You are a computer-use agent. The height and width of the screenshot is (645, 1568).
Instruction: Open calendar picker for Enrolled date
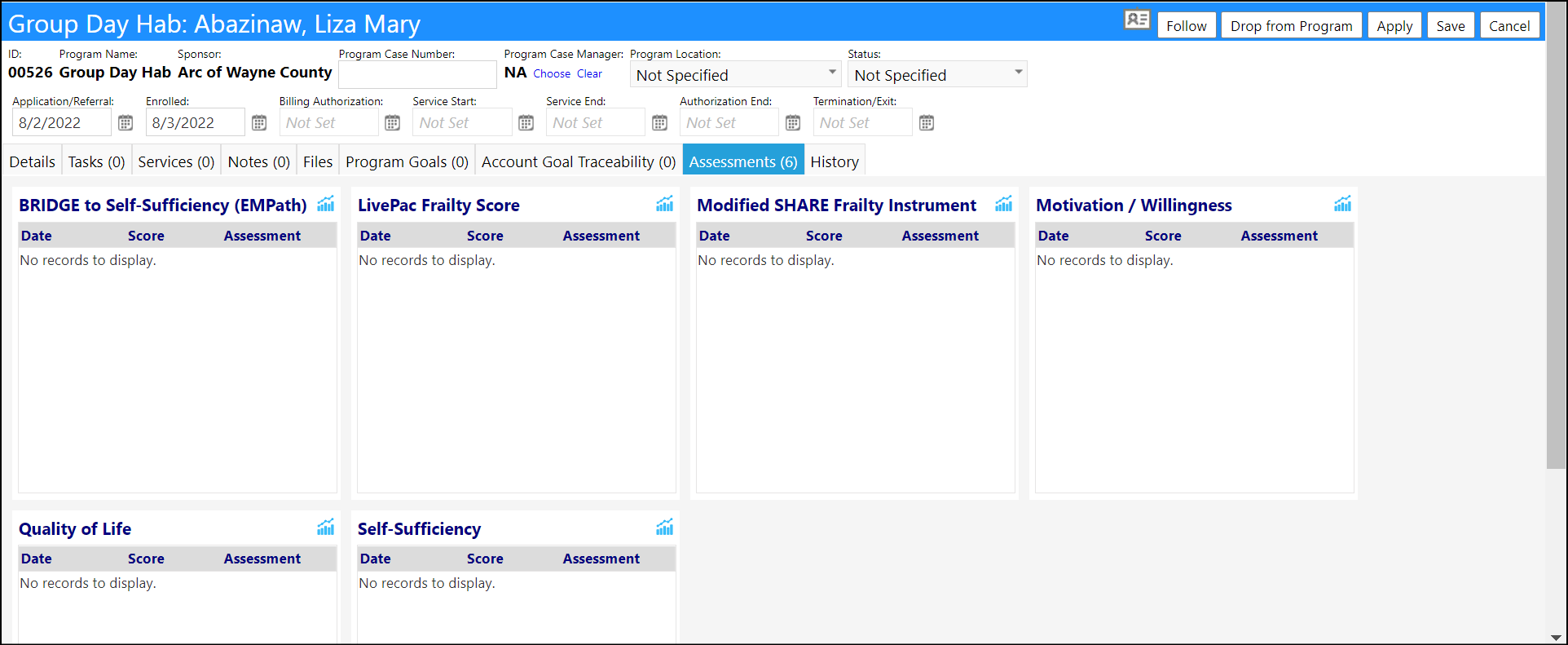[x=259, y=123]
